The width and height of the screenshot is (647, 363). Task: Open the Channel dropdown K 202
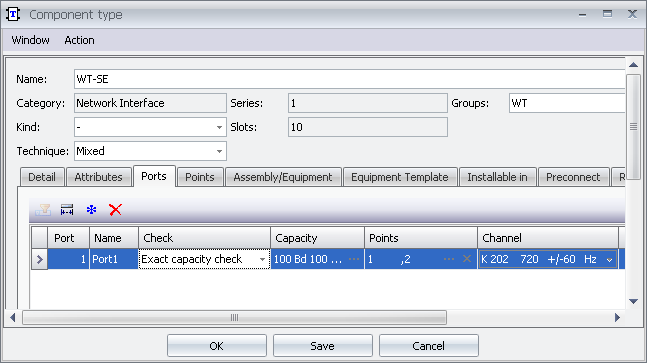(609, 259)
